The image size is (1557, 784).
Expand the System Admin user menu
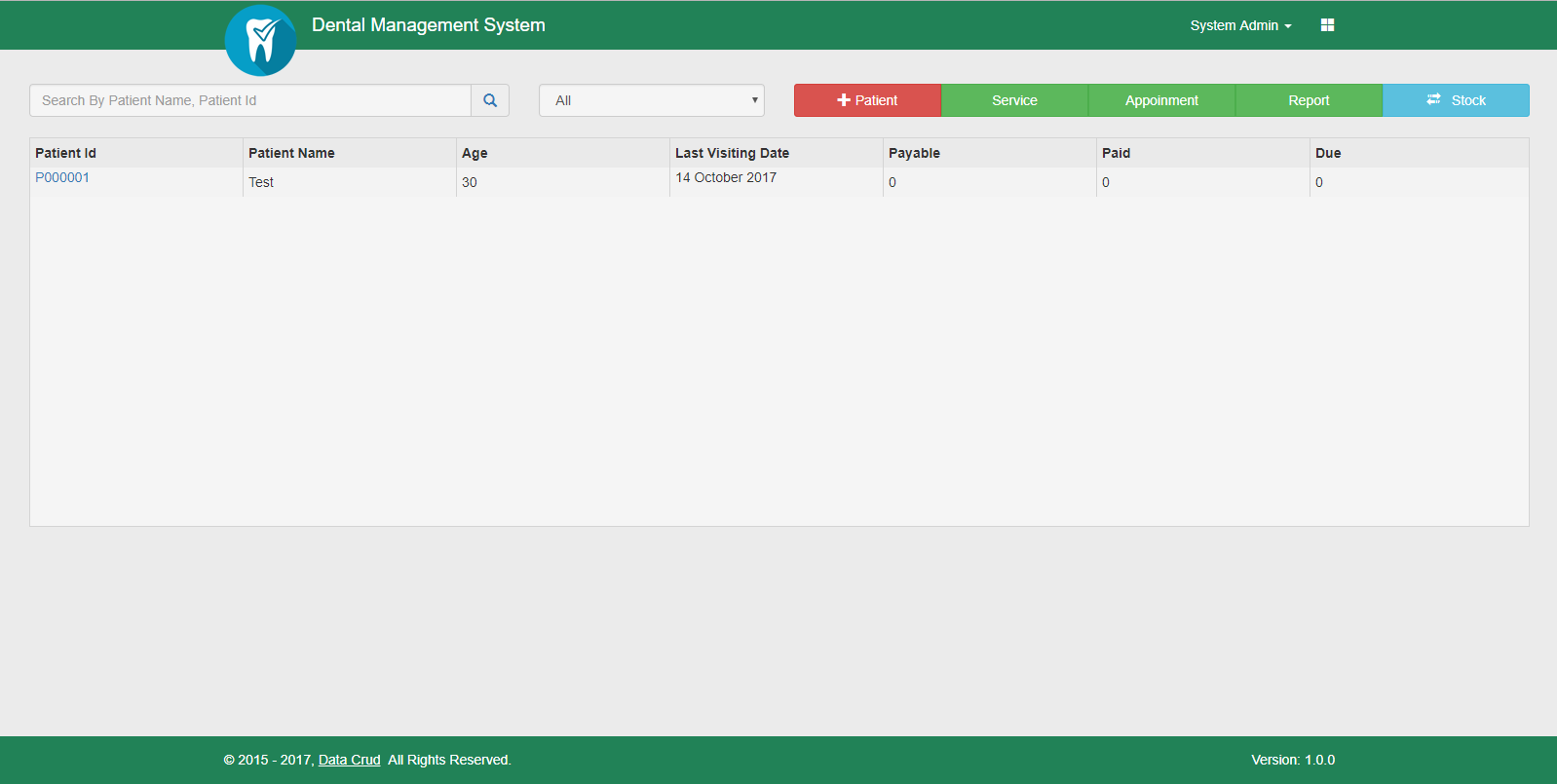[x=1239, y=25]
